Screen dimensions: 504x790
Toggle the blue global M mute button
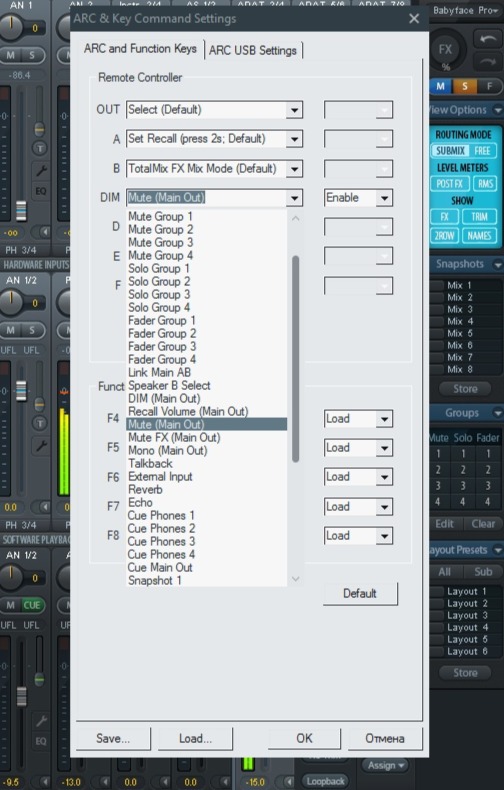click(x=440, y=86)
